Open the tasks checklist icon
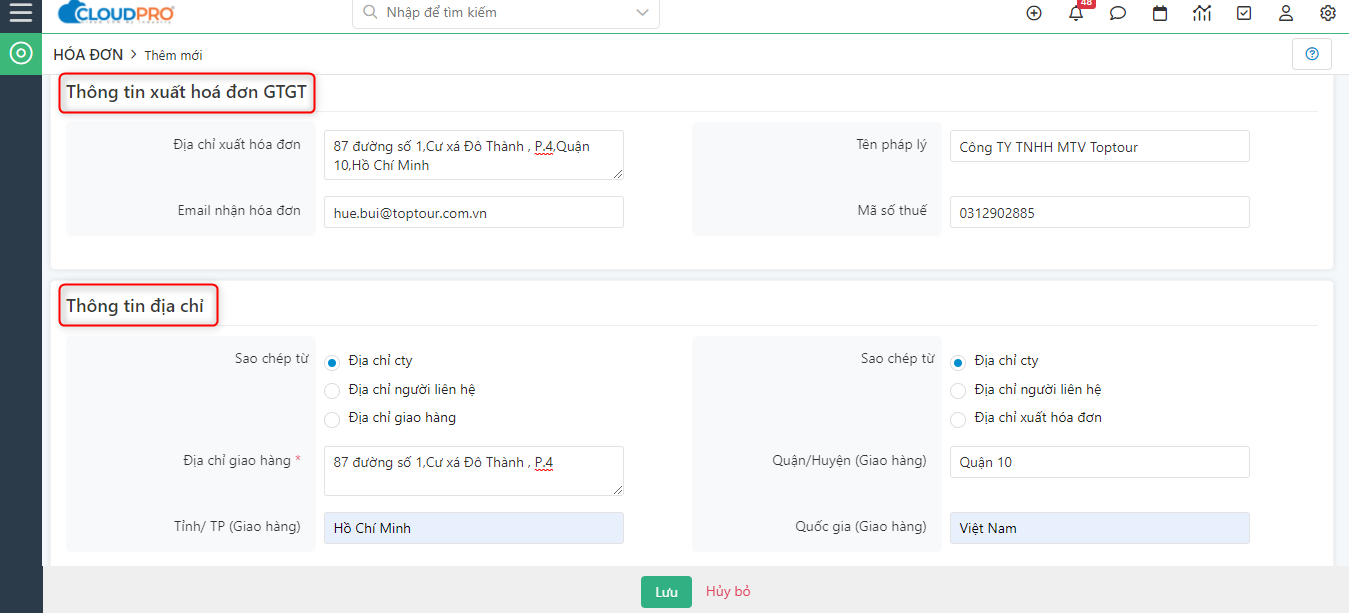The height and width of the screenshot is (613, 1349). (1244, 13)
